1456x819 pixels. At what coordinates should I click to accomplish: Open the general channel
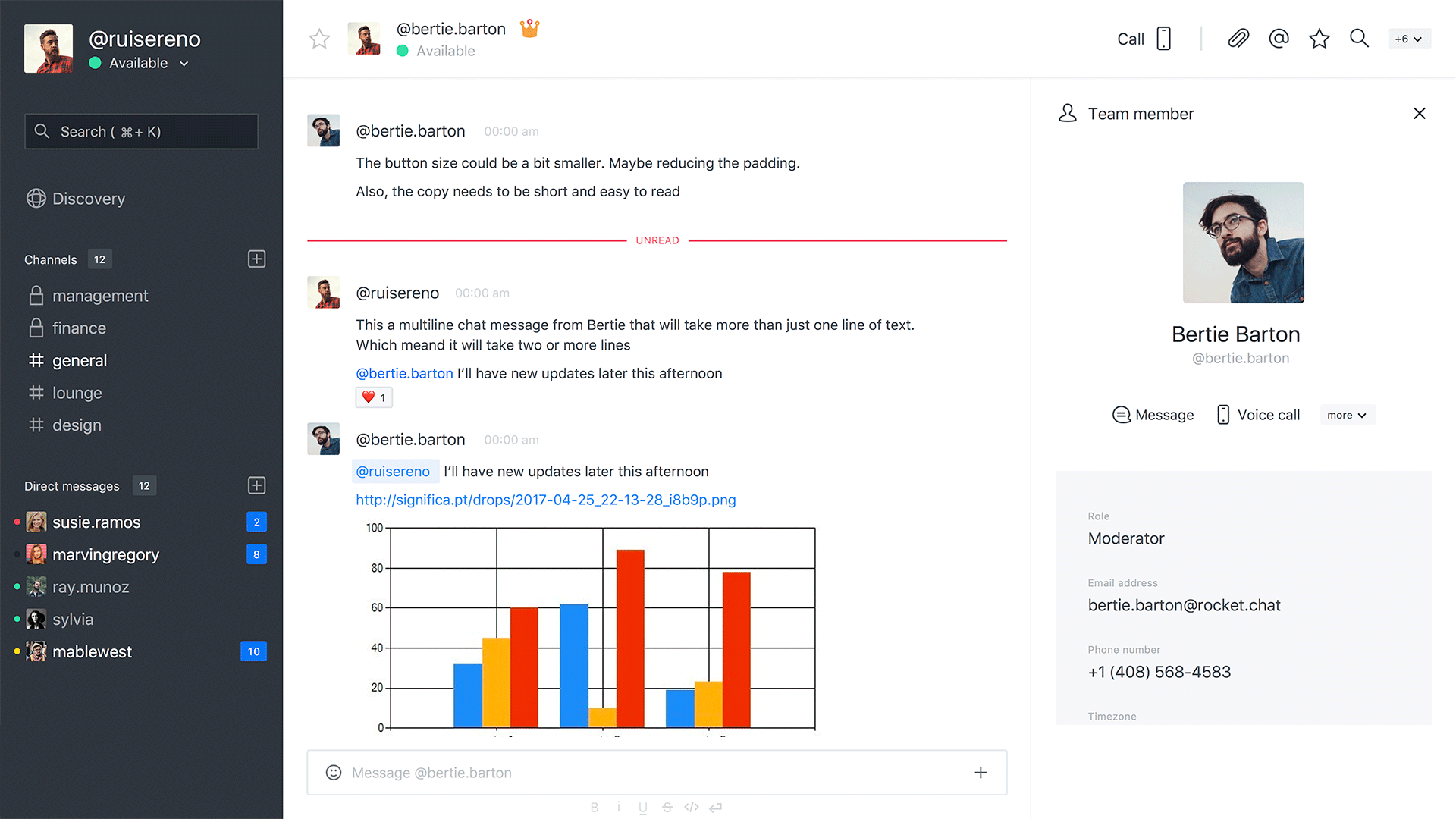79,361
